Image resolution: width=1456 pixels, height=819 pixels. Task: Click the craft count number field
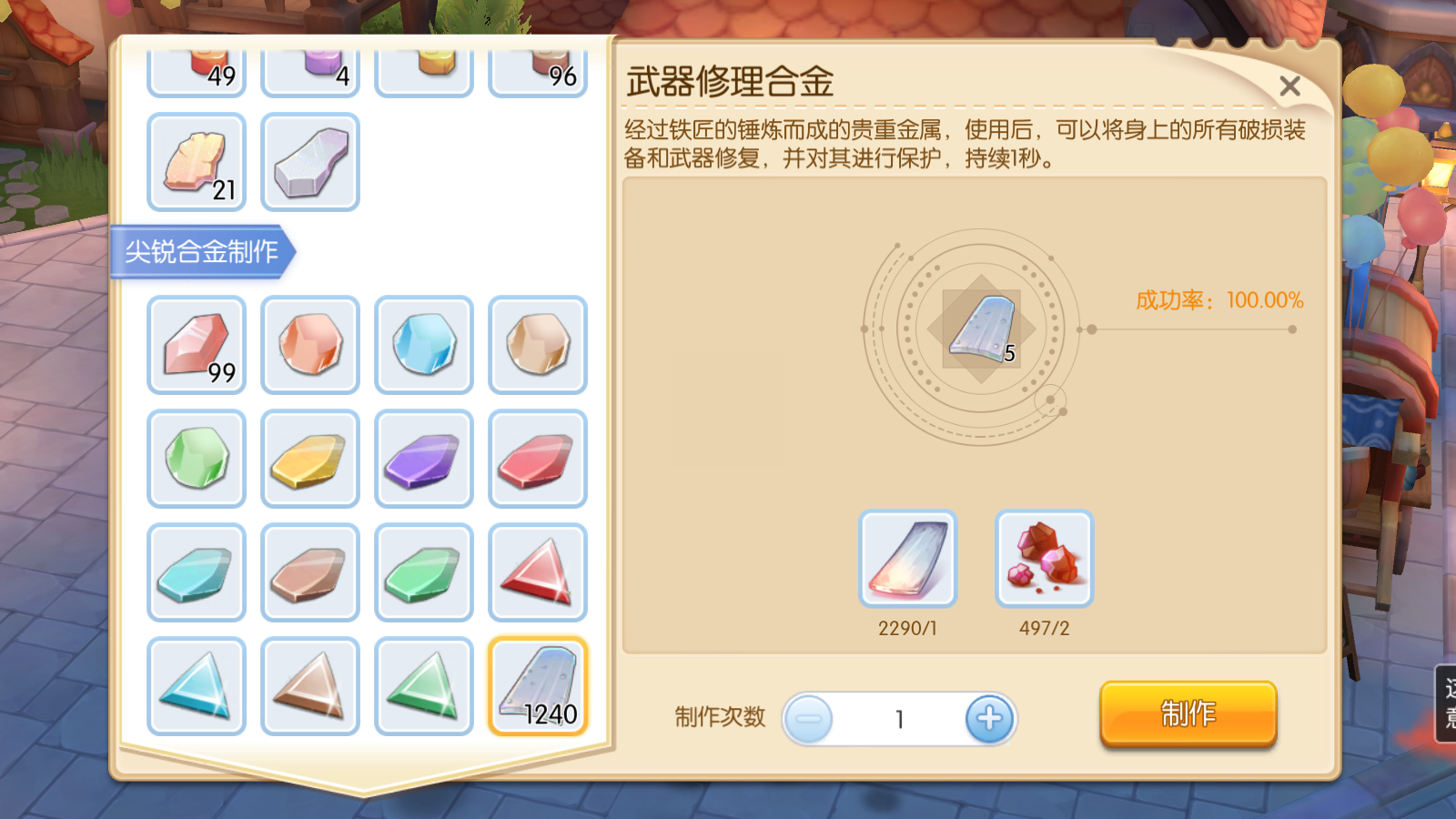coord(899,719)
